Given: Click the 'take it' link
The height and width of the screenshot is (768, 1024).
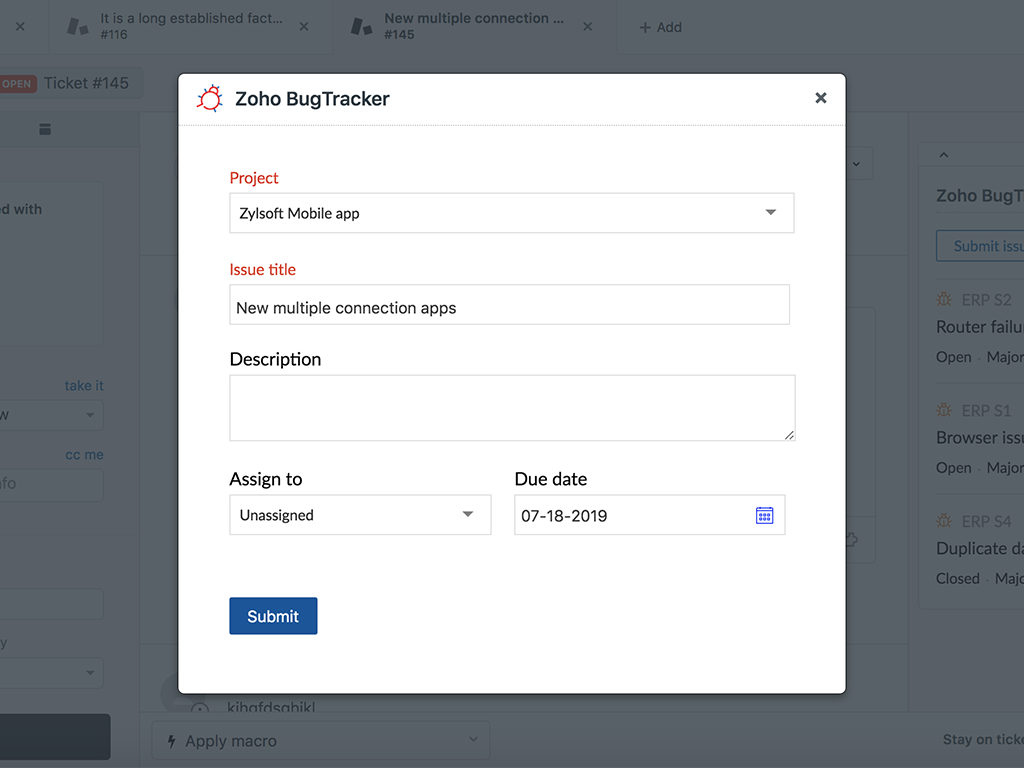Looking at the screenshot, I should click(84, 386).
